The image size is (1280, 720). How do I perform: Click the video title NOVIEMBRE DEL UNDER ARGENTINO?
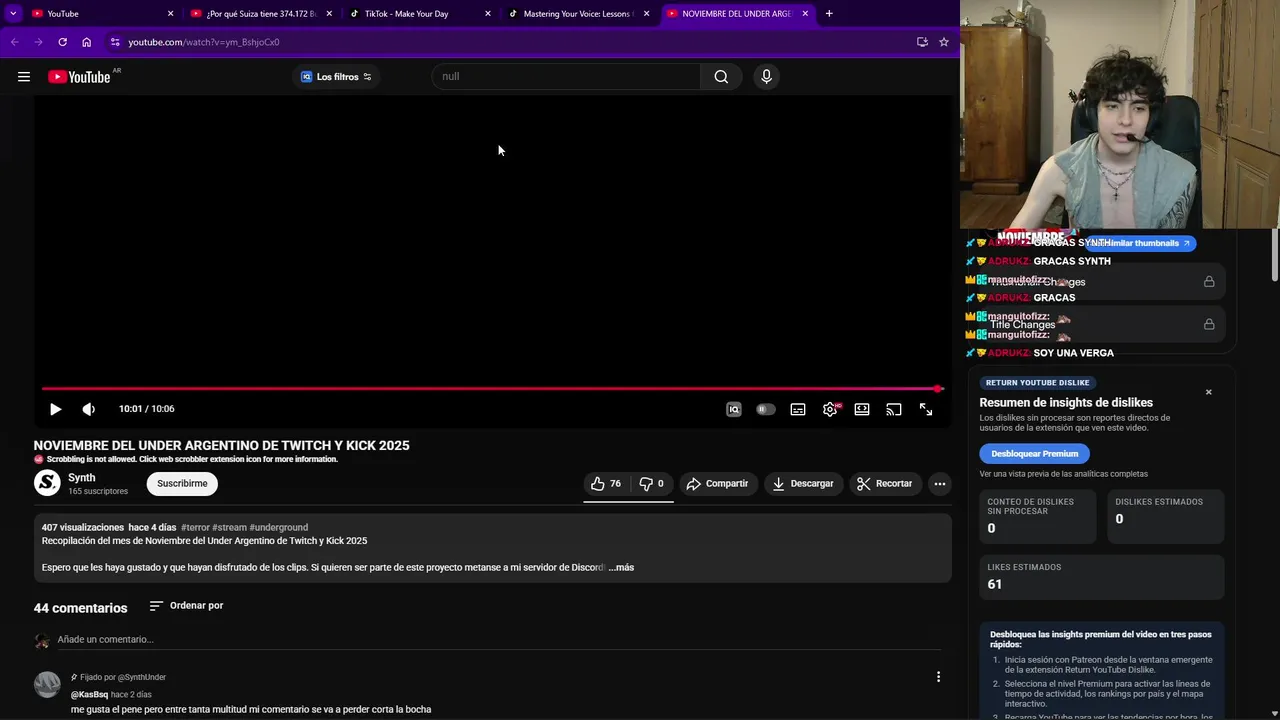tap(222, 446)
